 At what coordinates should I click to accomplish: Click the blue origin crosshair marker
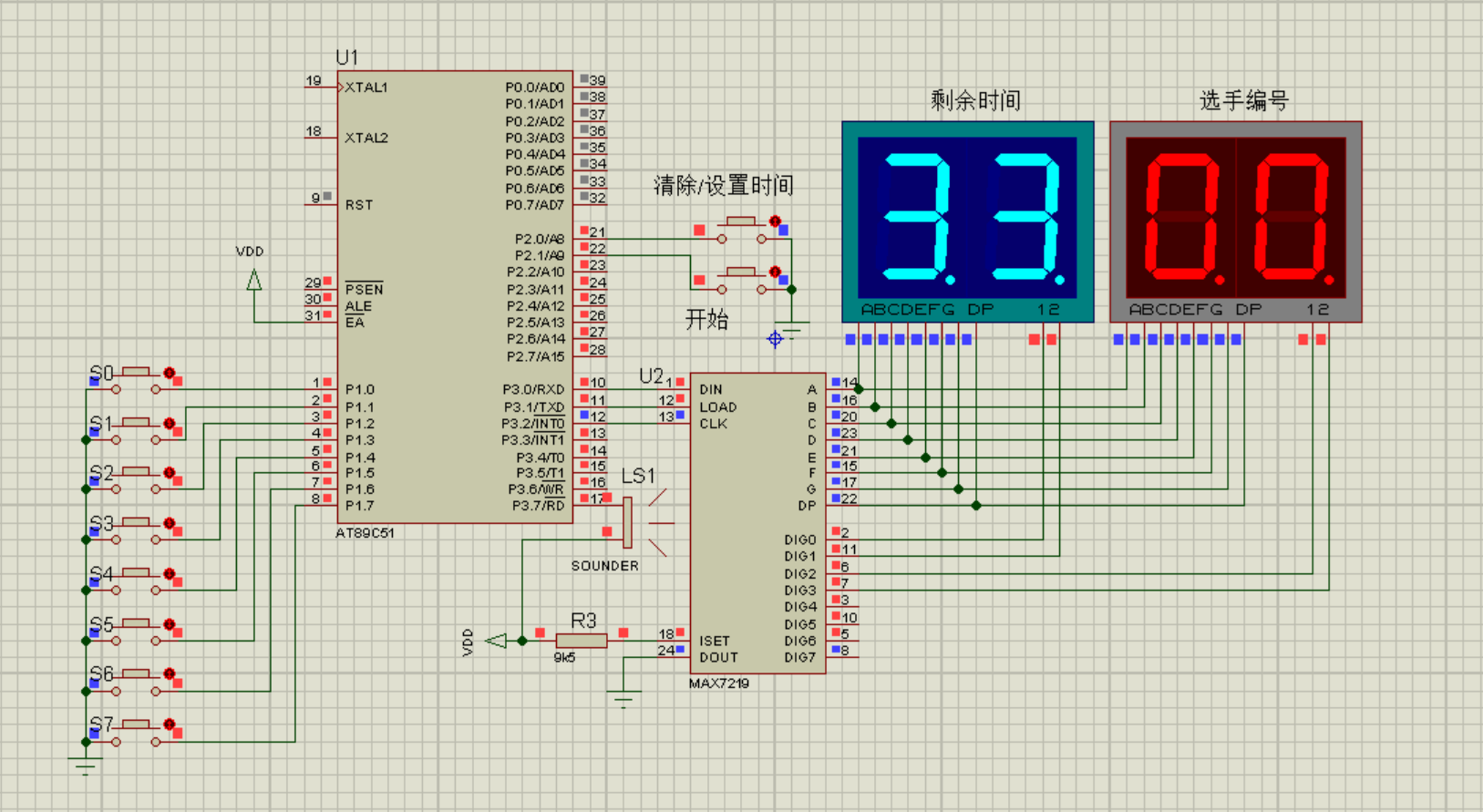point(775,339)
